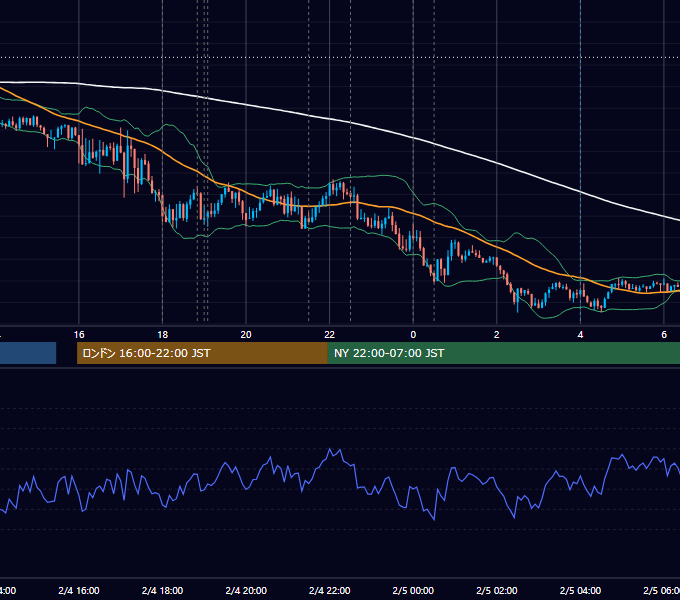Click the ロンドン 16:00-22:00 JST session band
The image size is (680, 600).
(202, 353)
